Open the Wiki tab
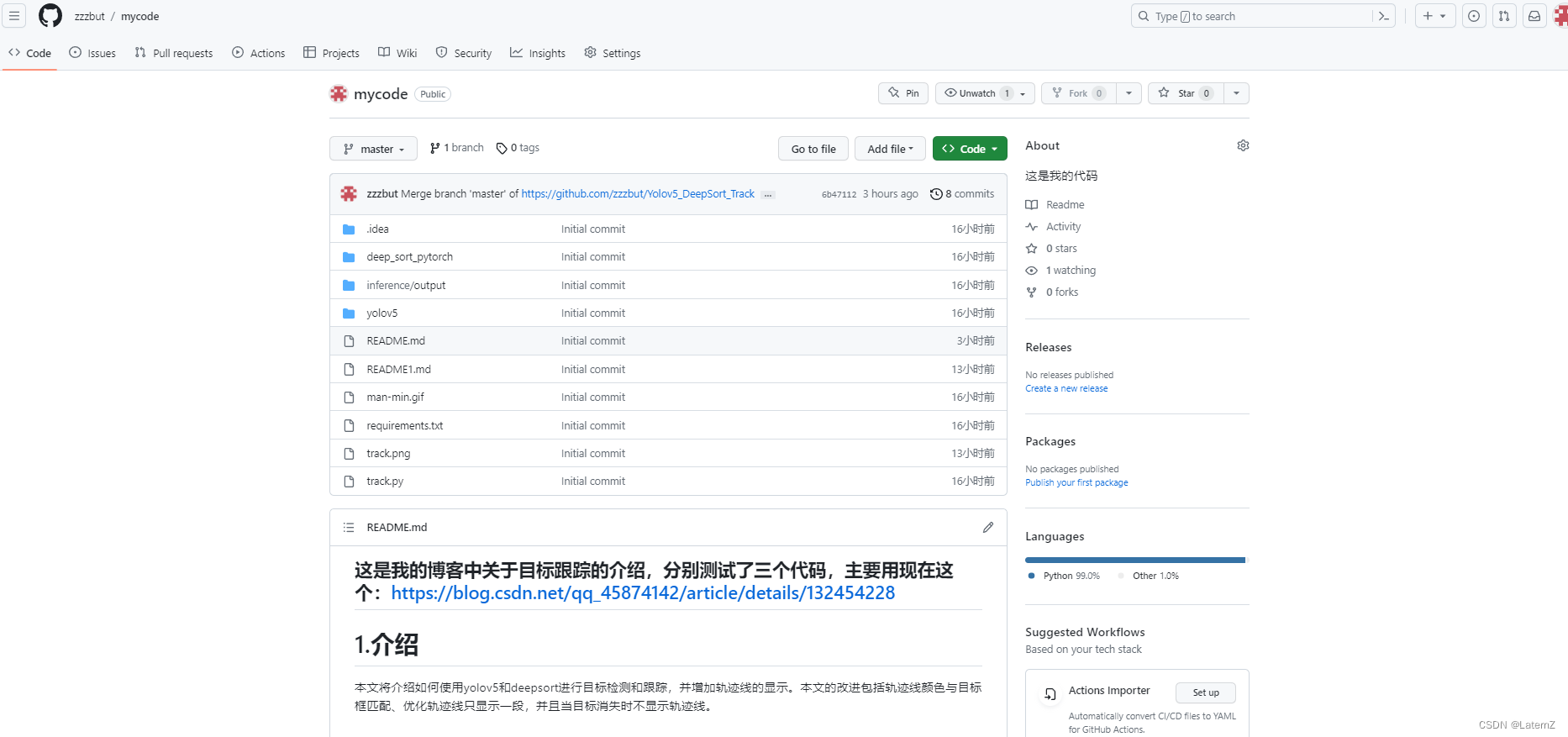Image resolution: width=1568 pixels, height=737 pixels. pos(397,53)
